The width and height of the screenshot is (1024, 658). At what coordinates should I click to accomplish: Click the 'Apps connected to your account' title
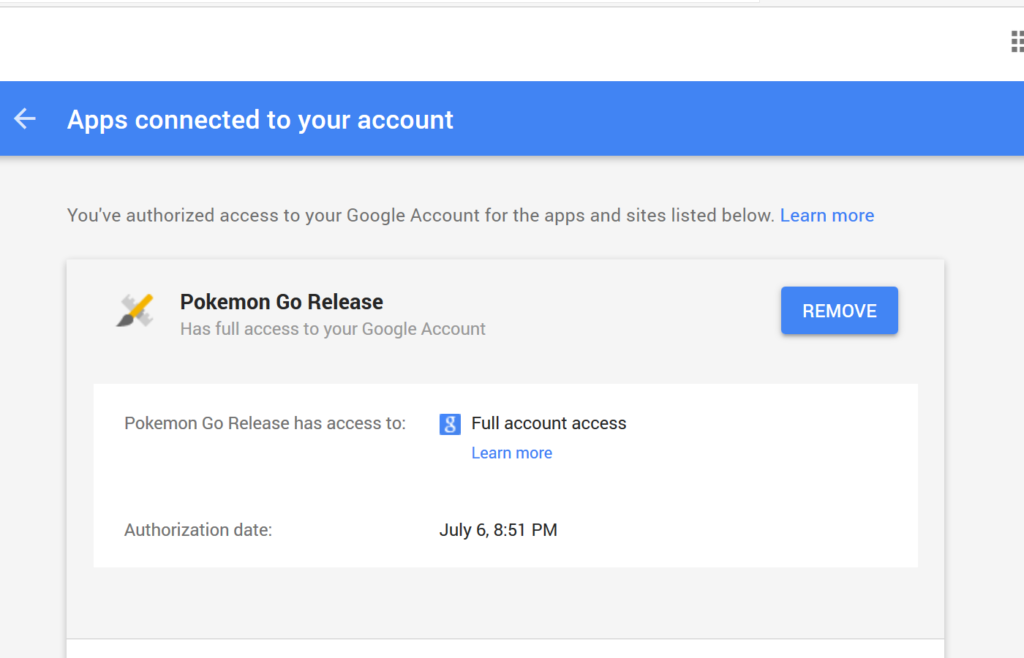pos(260,119)
